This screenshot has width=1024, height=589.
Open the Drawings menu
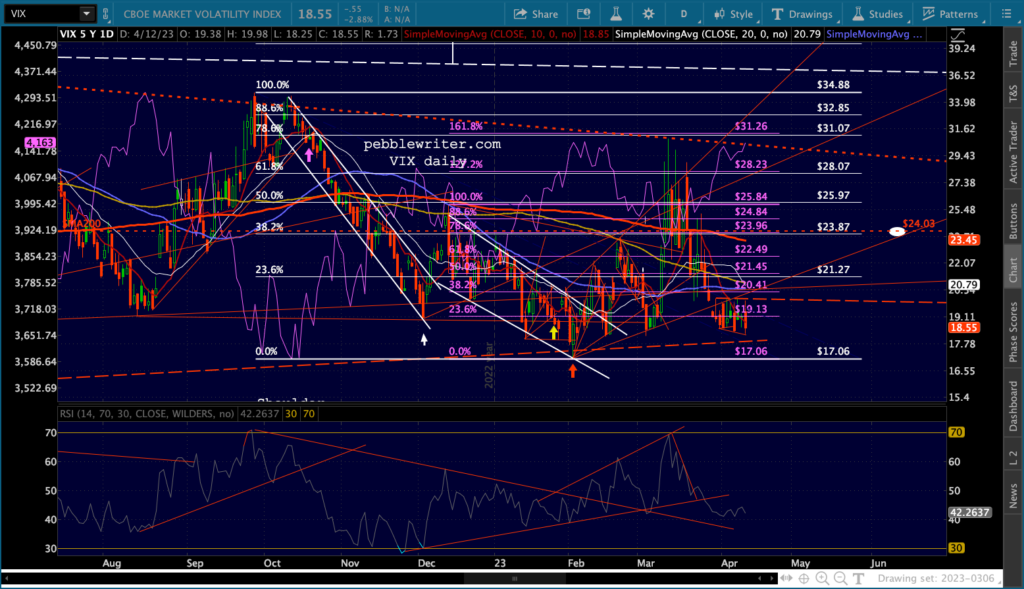[802, 14]
